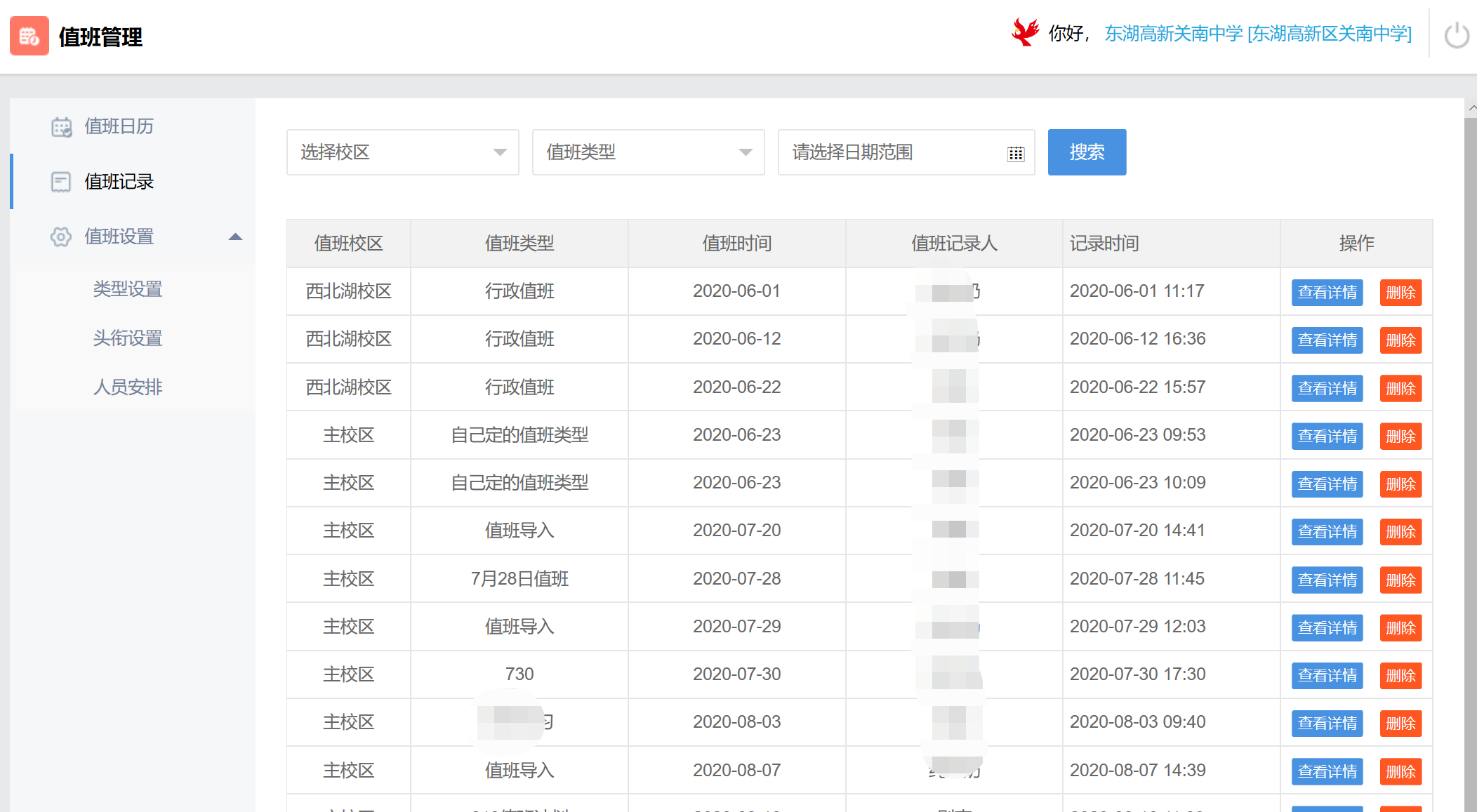
Task: Click the 值班管理 app logo icon
Action: pos(29,36)
